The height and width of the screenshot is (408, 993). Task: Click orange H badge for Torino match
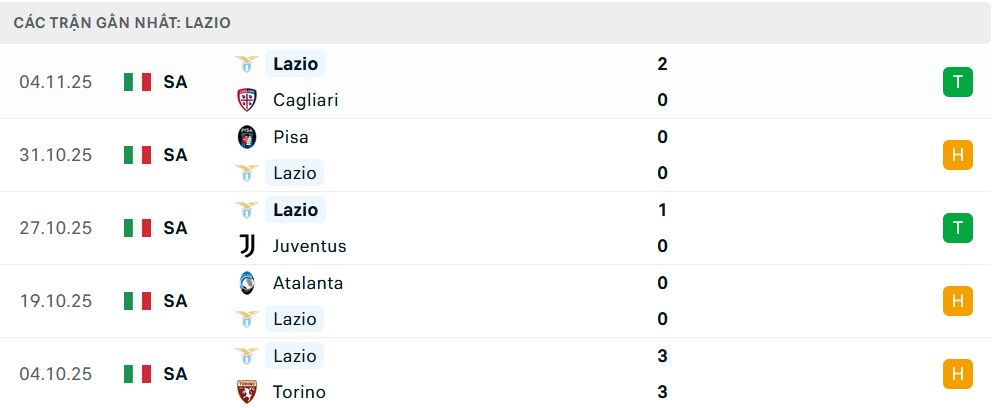(x=957, y=374)
